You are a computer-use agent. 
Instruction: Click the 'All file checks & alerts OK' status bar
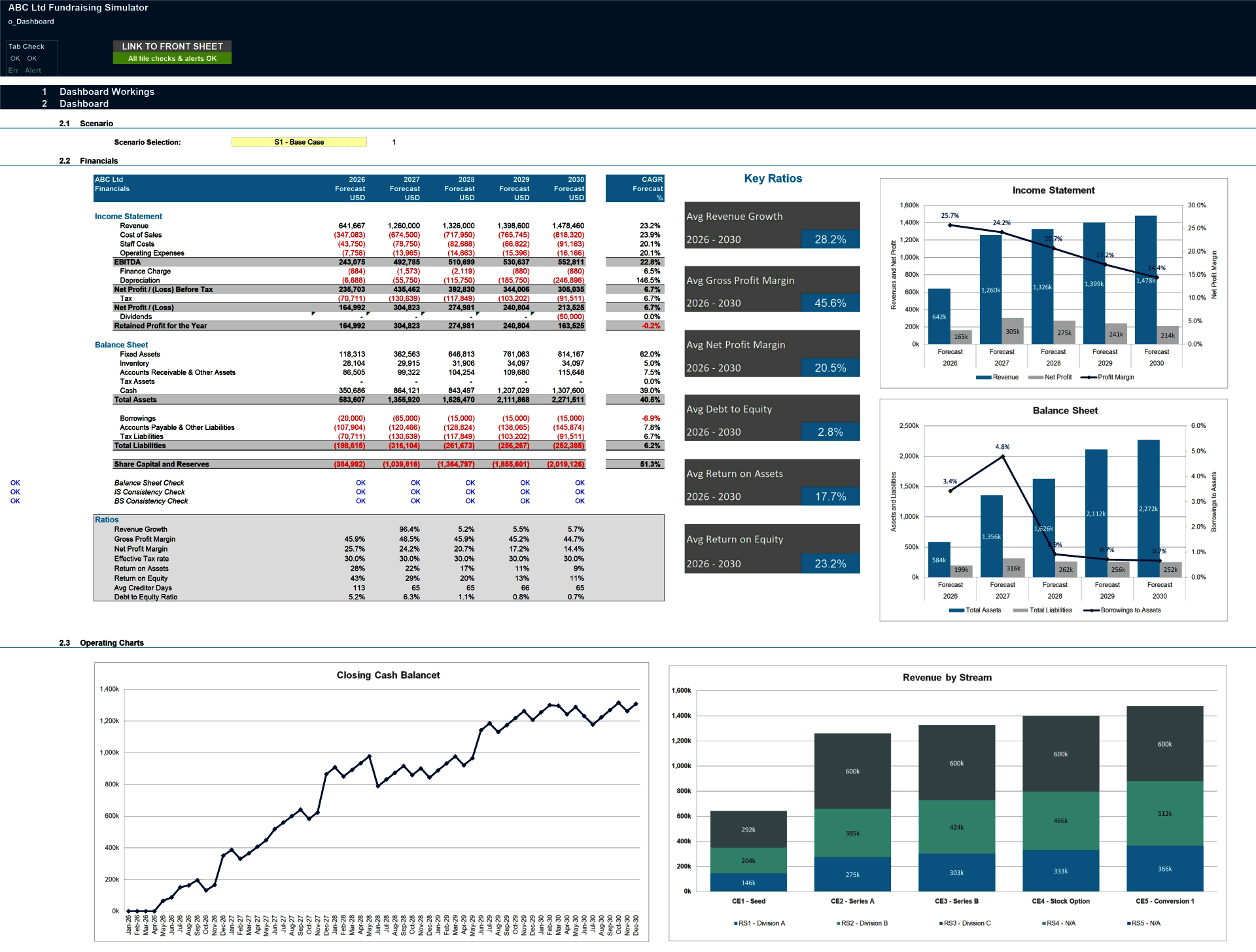tap(172, 58)
